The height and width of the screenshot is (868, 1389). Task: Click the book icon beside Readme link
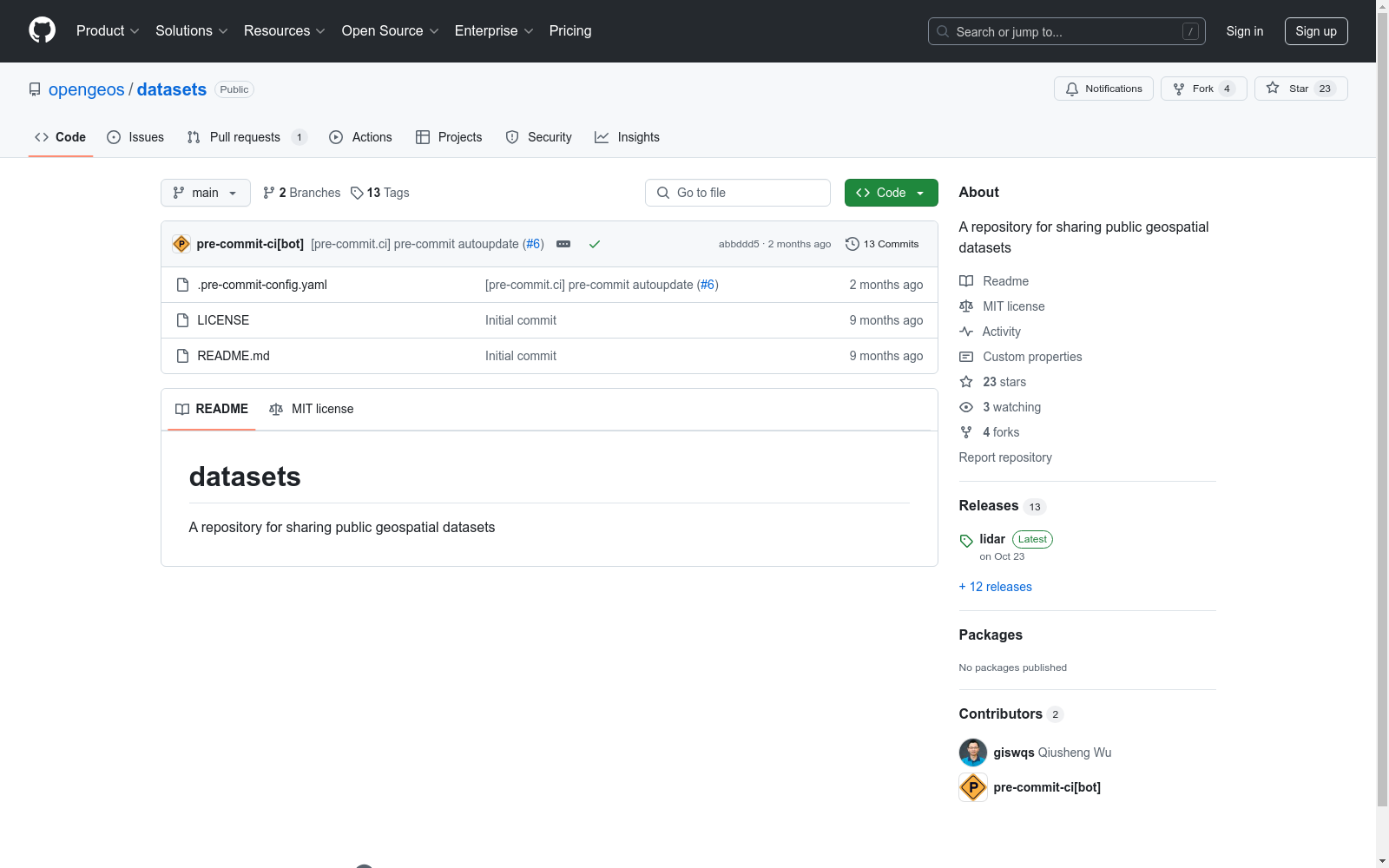pyautogui.click(x=966, y=281)
